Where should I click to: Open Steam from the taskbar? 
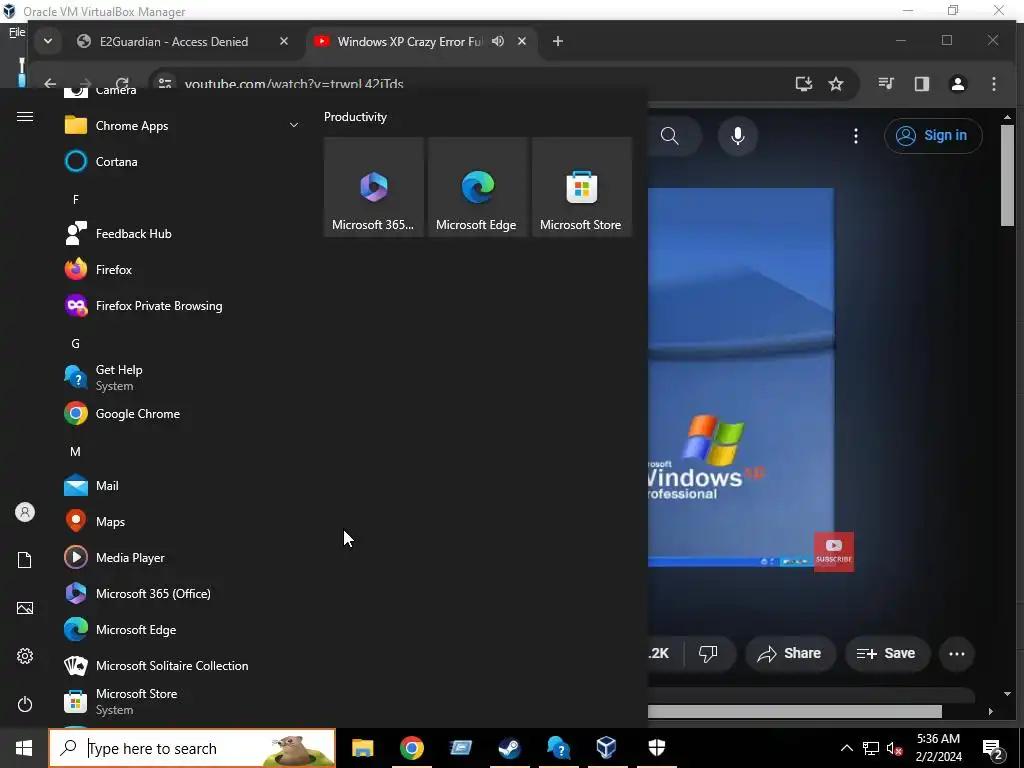(509, 748)
